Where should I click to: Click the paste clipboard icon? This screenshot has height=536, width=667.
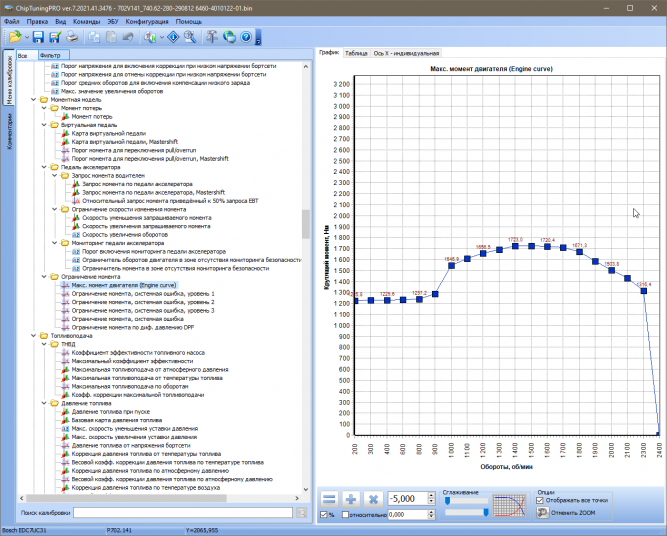(x=111, y=37)
